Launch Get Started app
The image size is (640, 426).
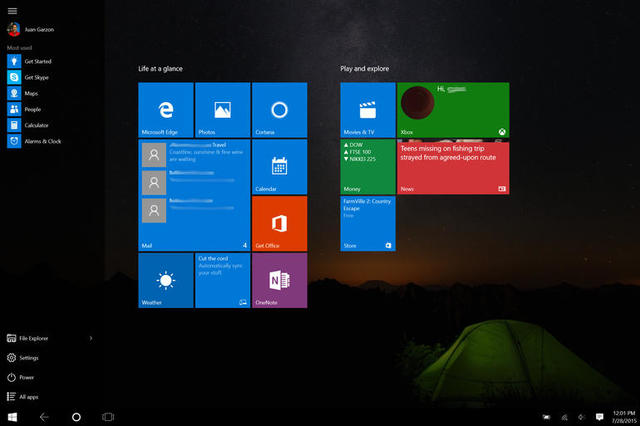coord(29,61)
